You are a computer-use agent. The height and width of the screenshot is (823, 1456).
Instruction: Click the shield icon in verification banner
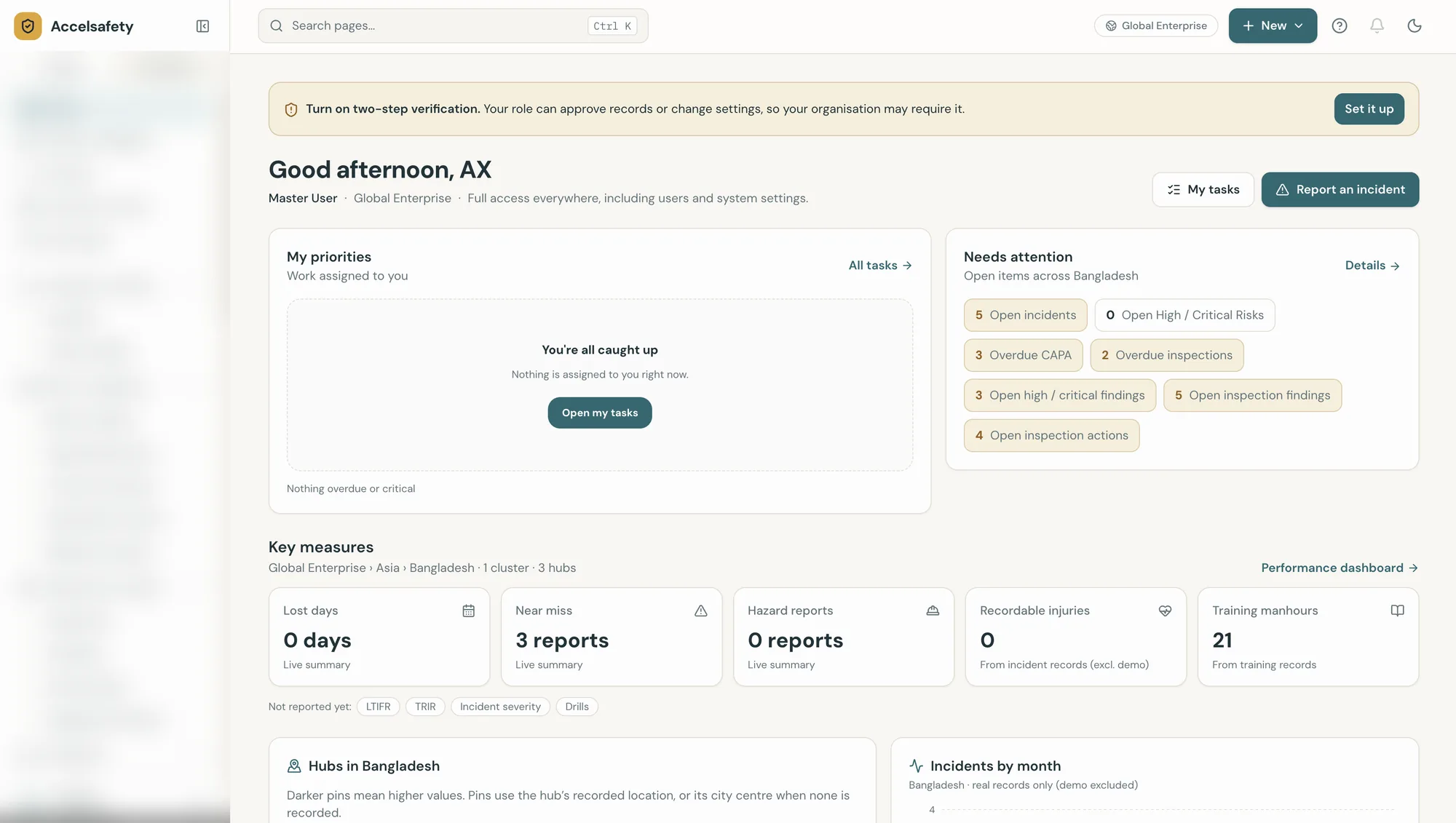pyautogui.click(x=291, y=109)
